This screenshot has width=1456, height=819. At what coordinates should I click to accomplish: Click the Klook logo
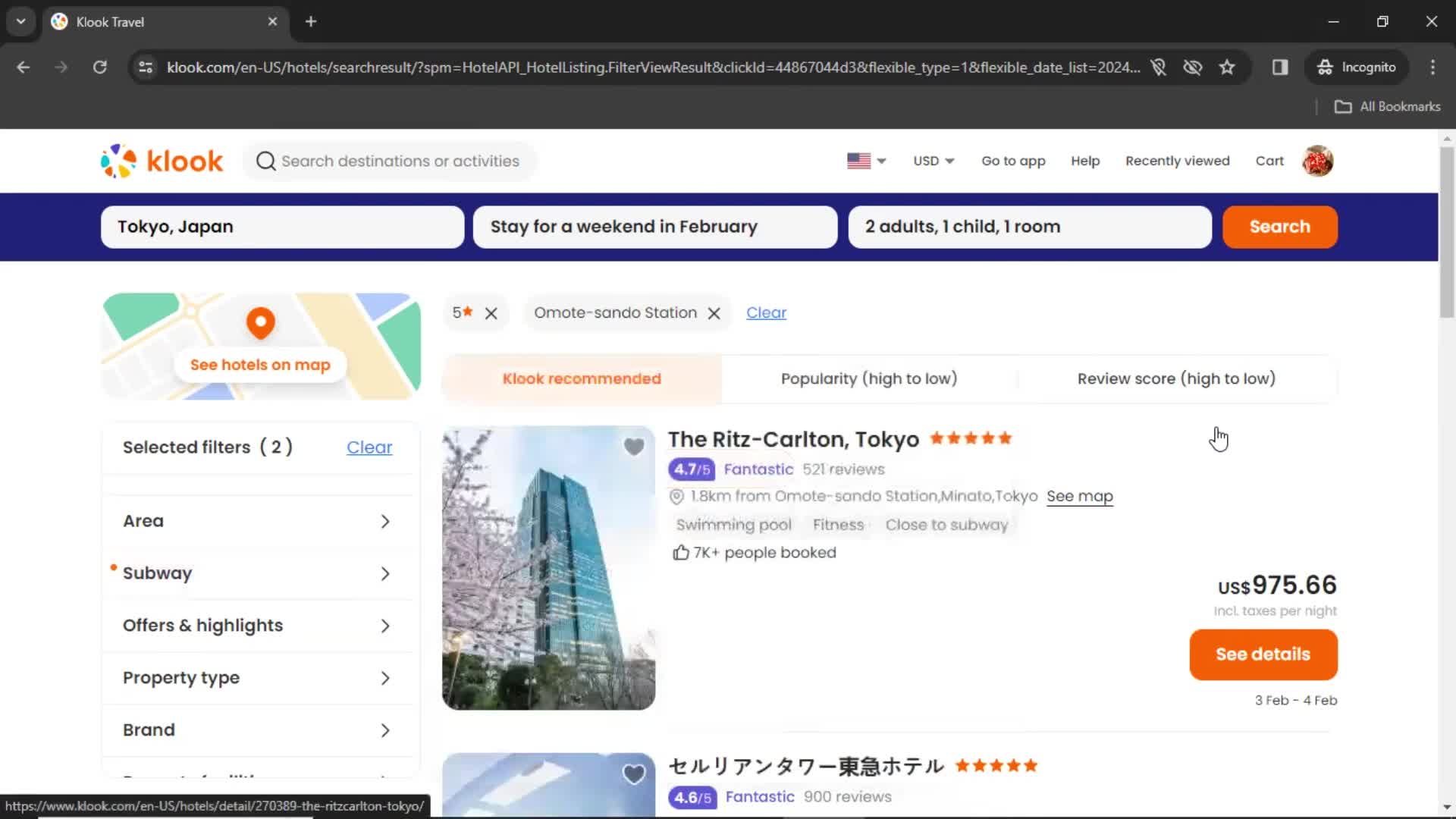pos(162,161)
